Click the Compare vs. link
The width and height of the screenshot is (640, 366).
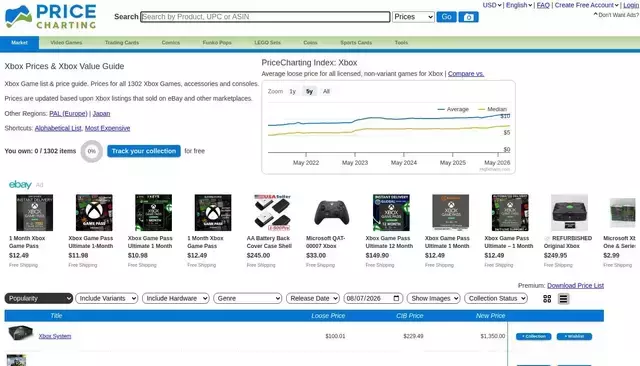pyautogui.click(x=466, y=74)
